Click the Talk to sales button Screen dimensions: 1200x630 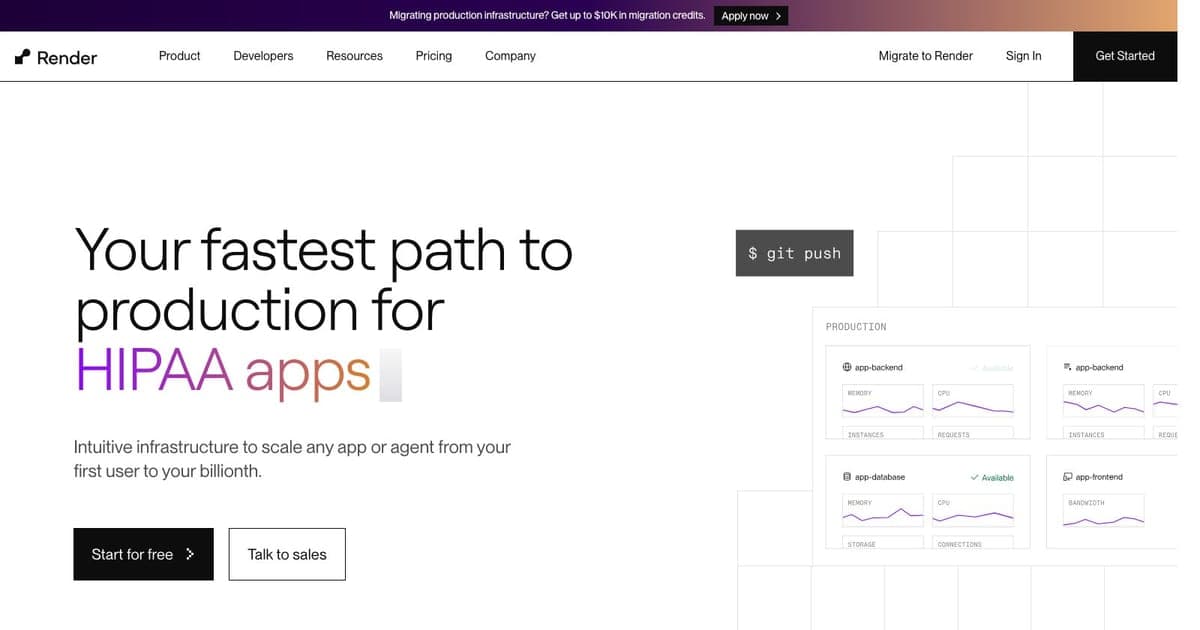click(287, 554)
